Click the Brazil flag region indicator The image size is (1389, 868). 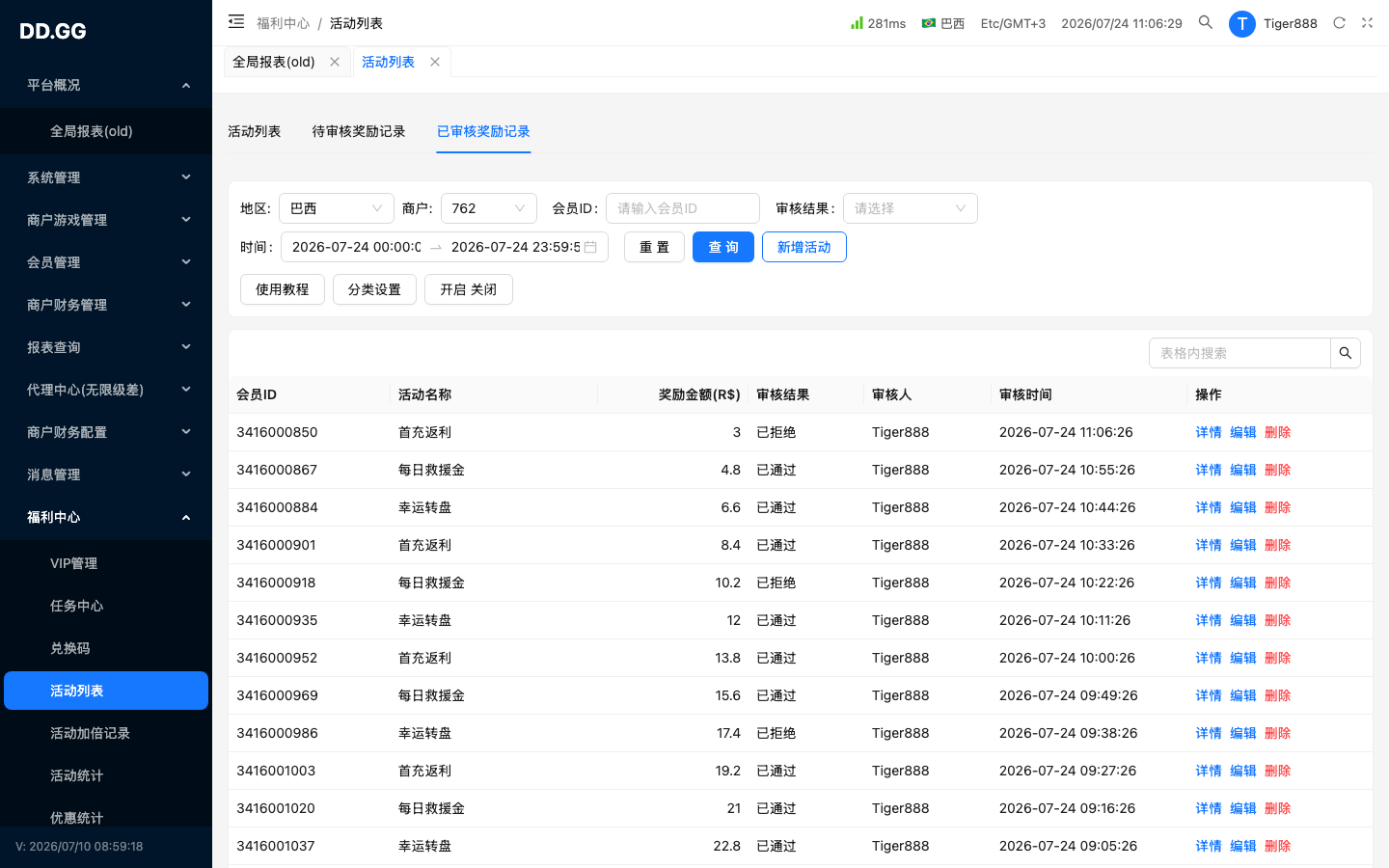click(929, 23)
